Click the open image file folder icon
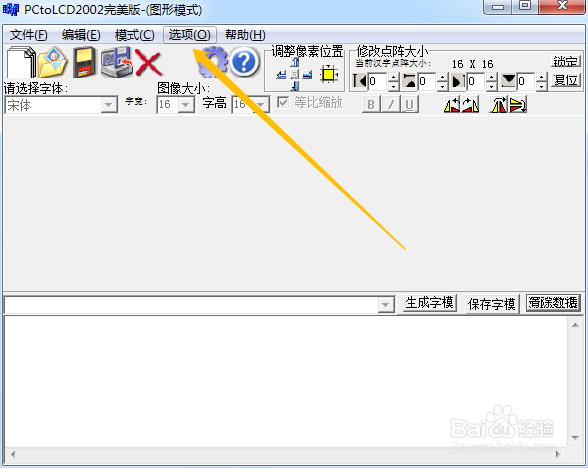Viewport: 588px width, 468px height. coord(52,62)
